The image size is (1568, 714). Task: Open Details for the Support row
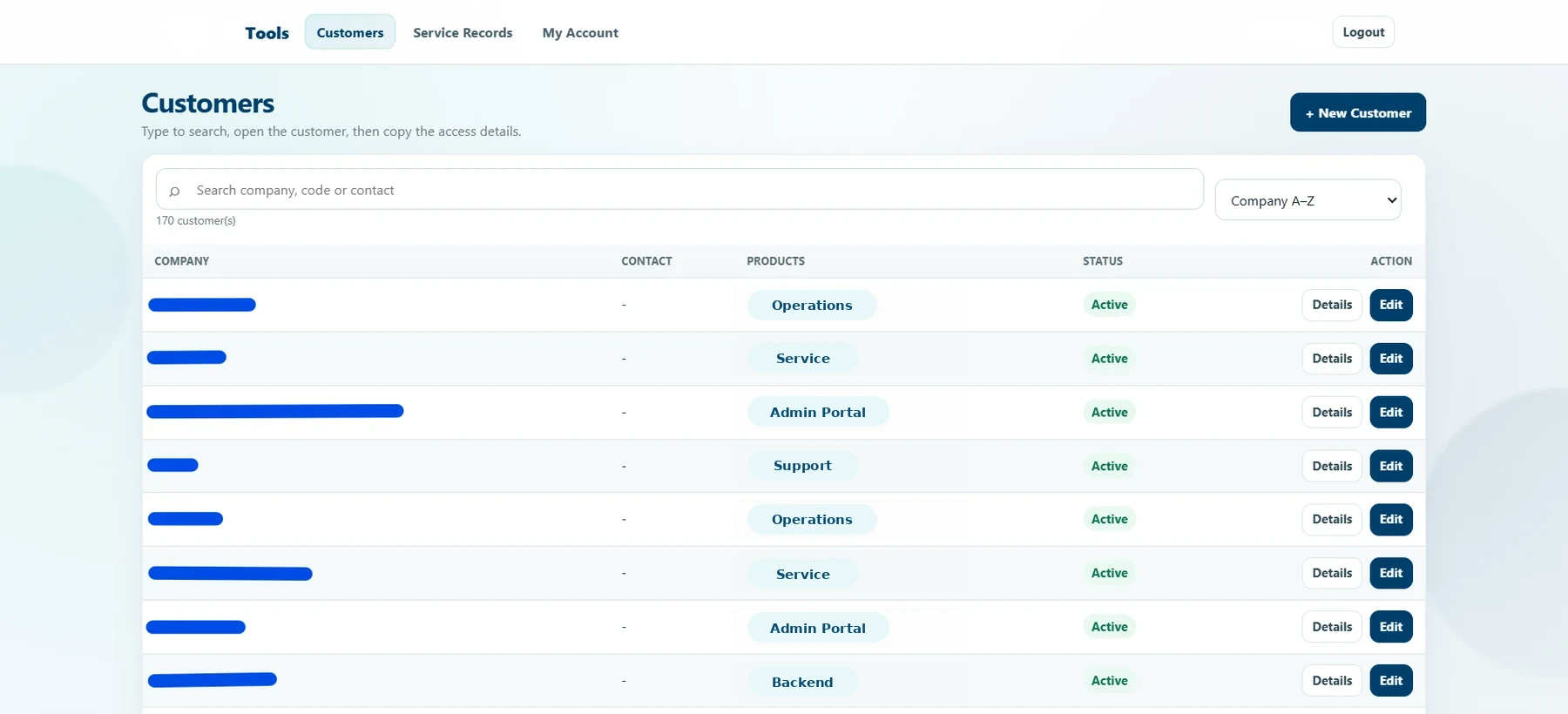(x=1332, y=466)
